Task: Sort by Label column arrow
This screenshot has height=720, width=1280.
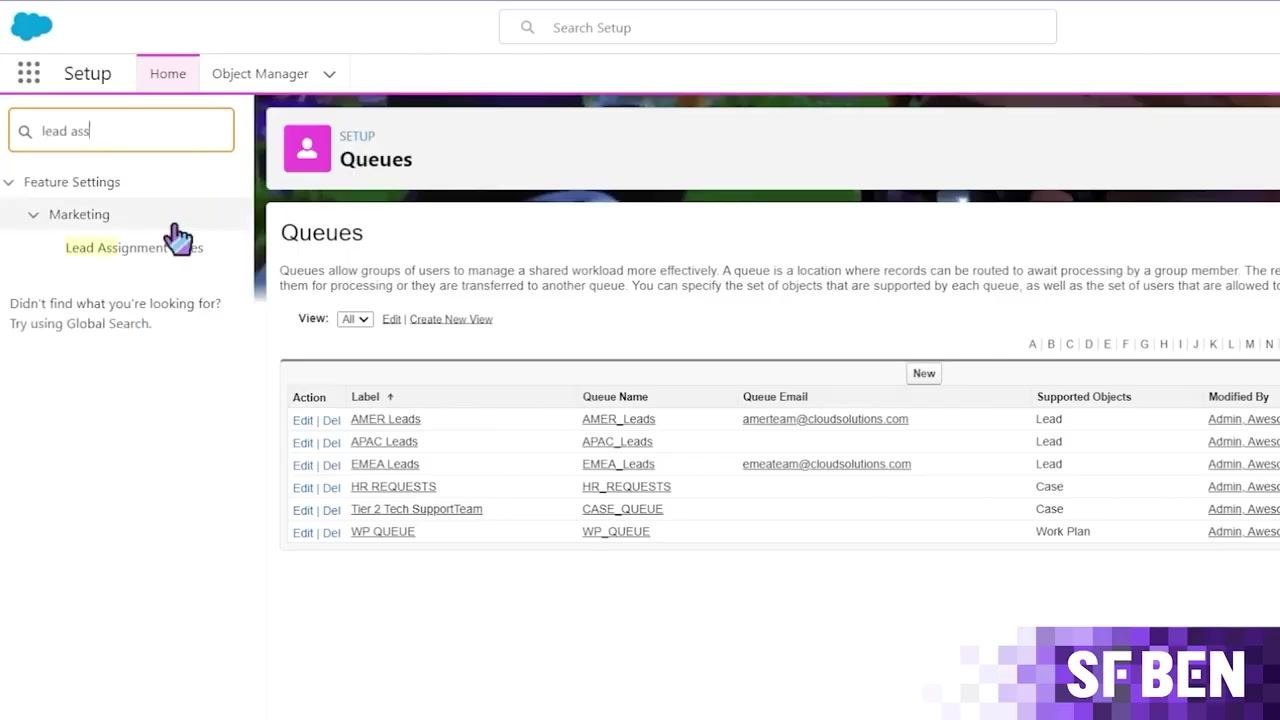Action: click(390, 397)
